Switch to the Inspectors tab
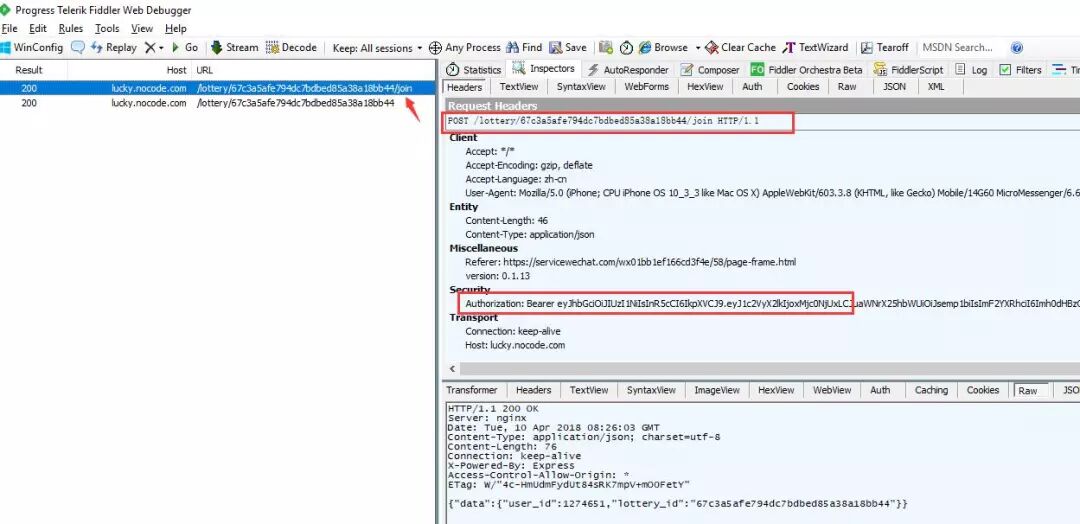The height and width of the screenshot is (524, 1080). (x=544, y=68)
